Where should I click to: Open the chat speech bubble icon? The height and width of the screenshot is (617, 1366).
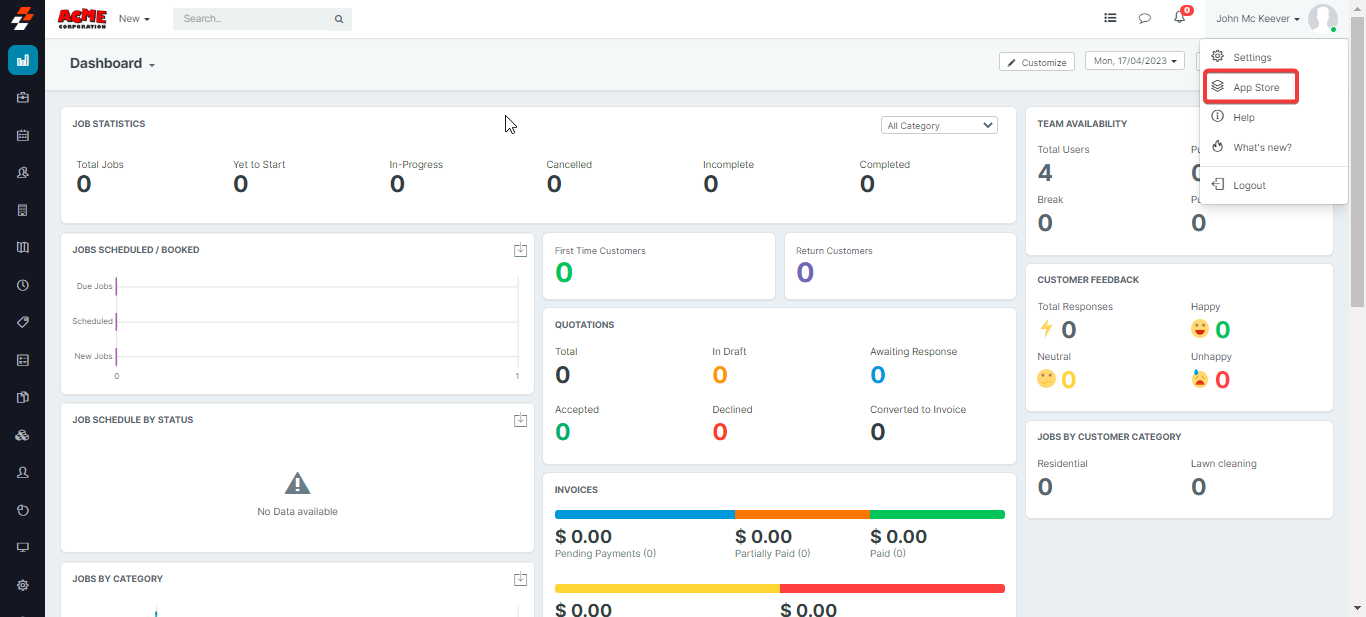tap(1145, 18)
